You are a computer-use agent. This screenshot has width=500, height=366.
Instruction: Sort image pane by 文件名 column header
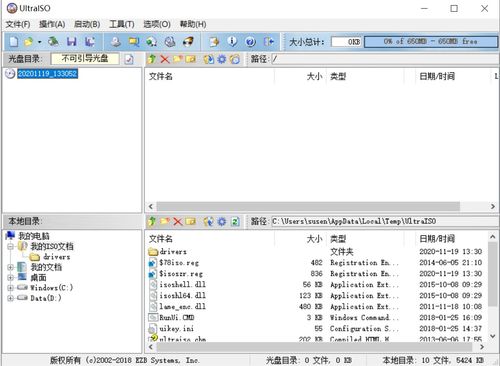pyautogui.click(x=209, y=77)
